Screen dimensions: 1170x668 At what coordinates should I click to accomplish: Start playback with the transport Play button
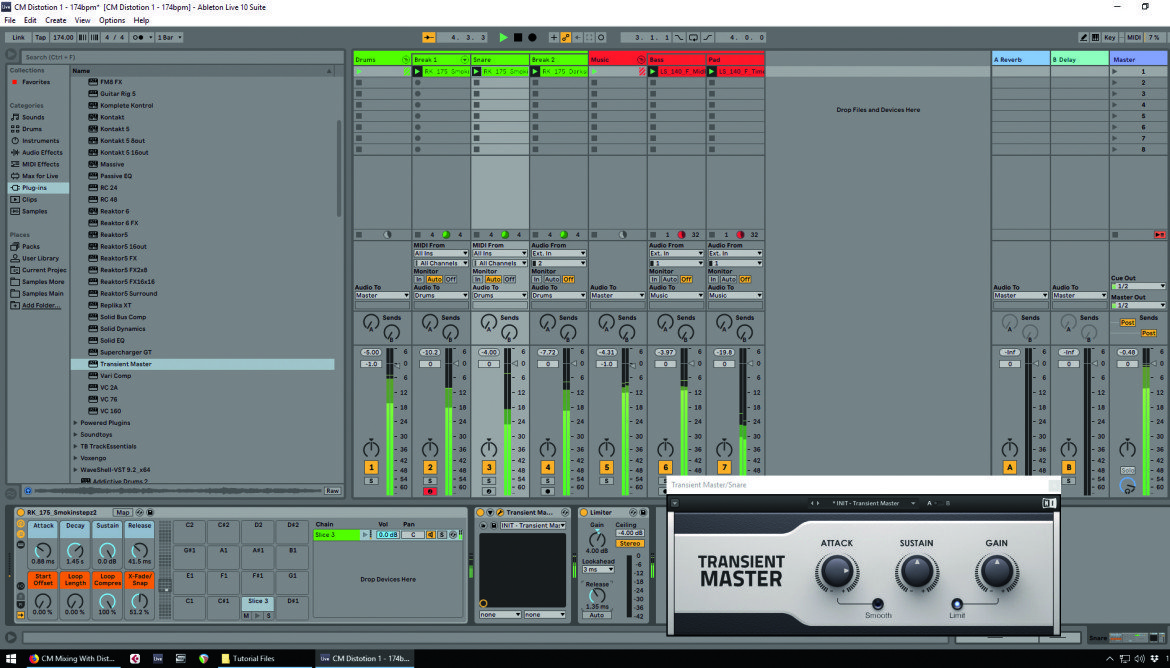coord(504,37)
